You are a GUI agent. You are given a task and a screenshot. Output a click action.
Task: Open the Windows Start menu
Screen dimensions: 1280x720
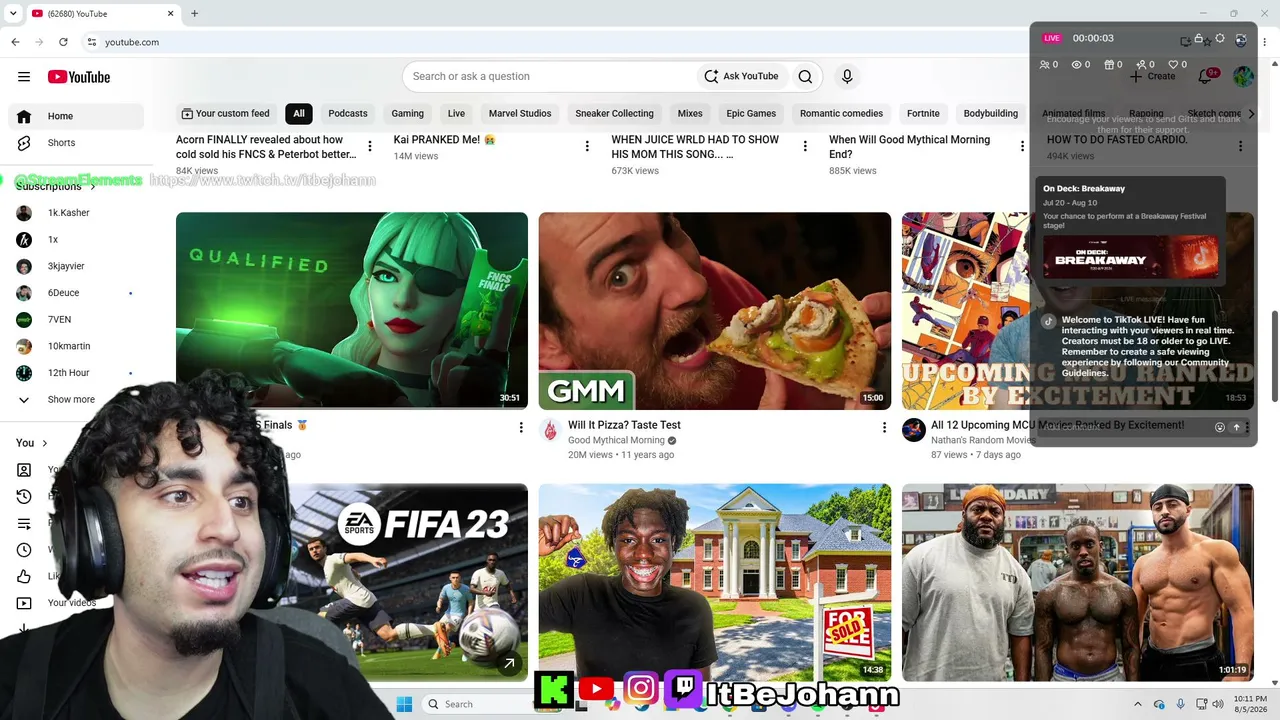click(x=404, y=704)
